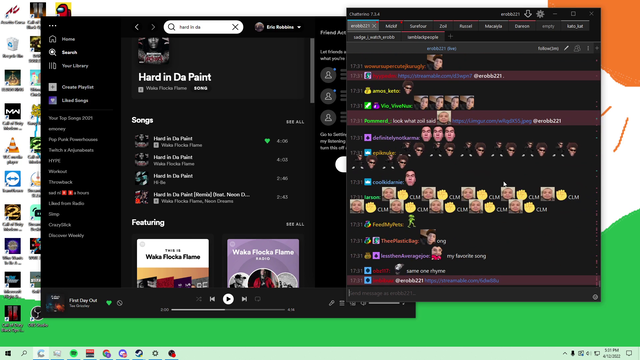Clear the 'hard in da' search text

pyautogui.click(x=235, y=27)
